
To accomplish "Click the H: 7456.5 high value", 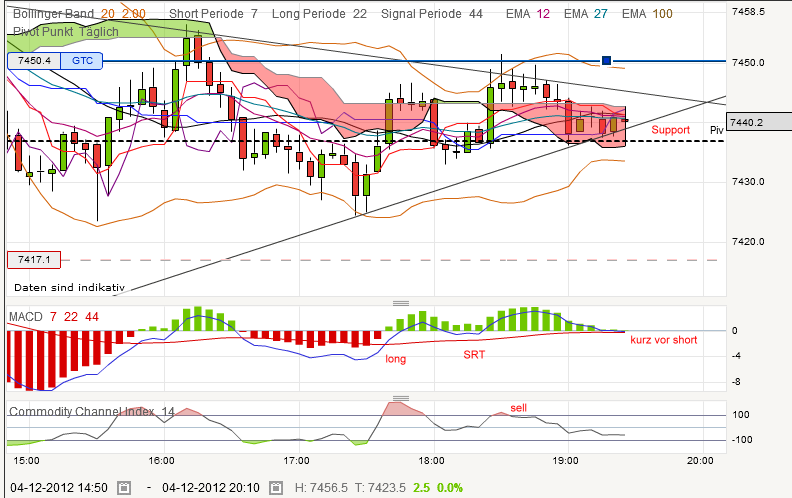I will [321, 488].
